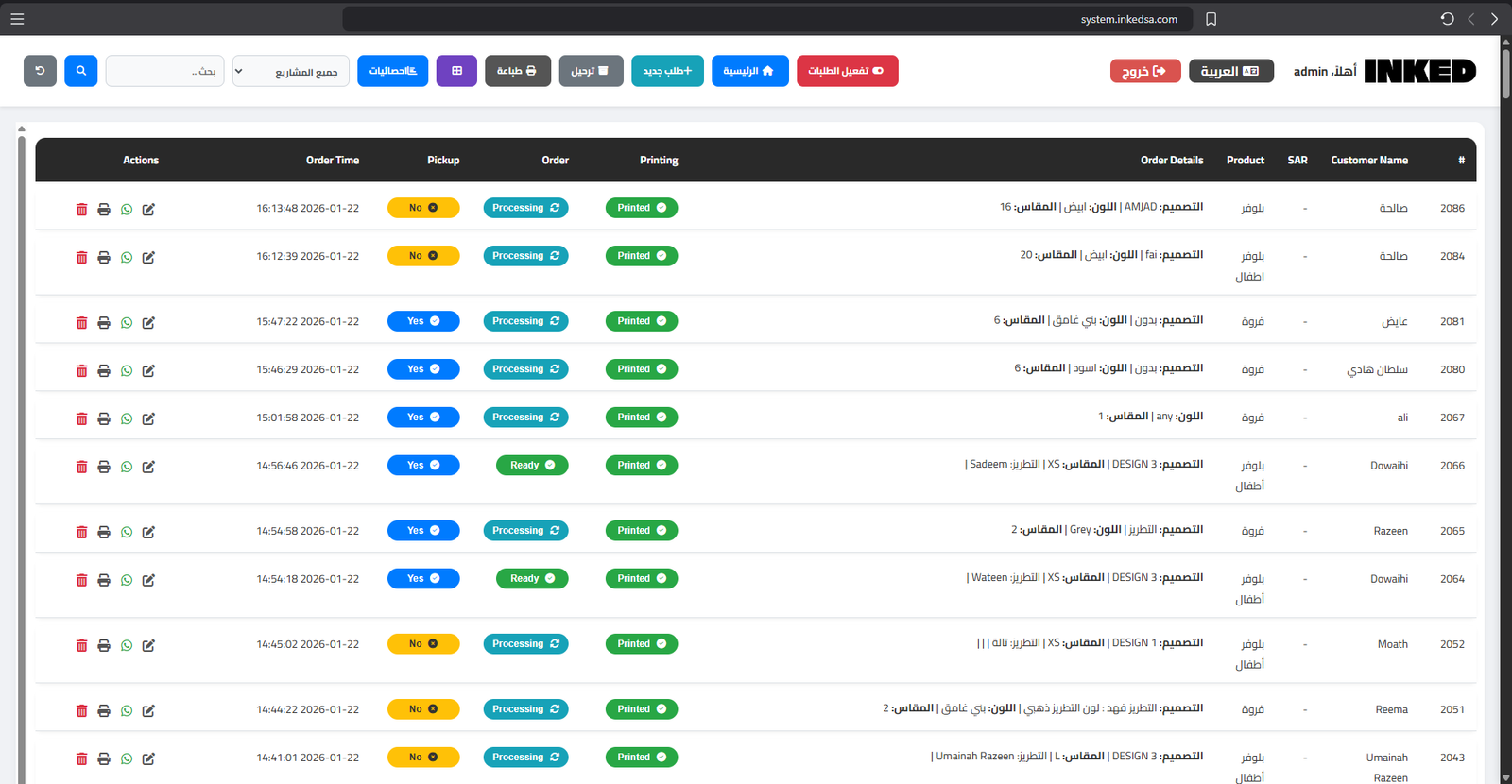Create a new order with طلب جديد

click(x=667, y=71)
